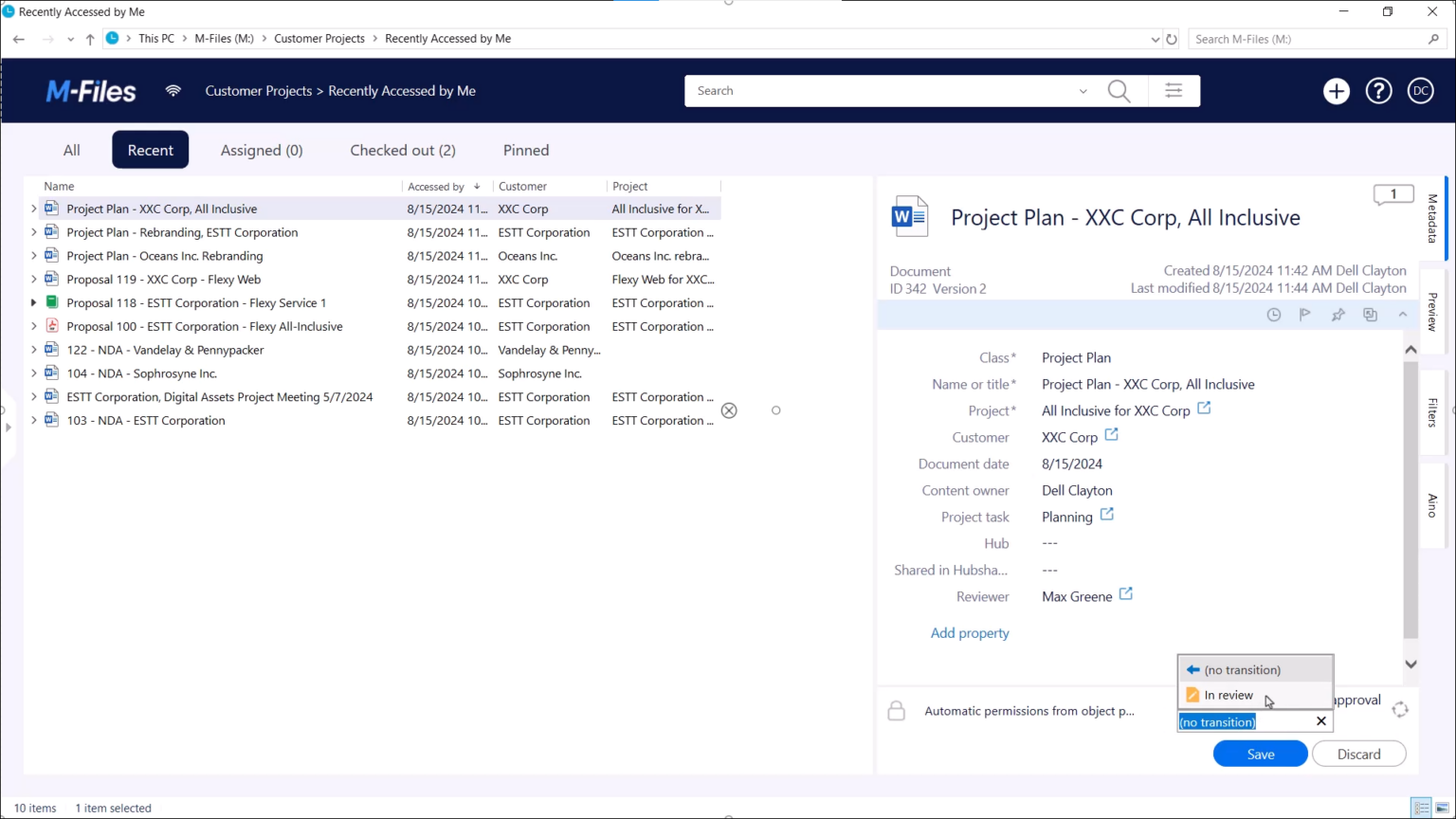Collapse the metadata header with the chevron

[x=1402, y=315]
